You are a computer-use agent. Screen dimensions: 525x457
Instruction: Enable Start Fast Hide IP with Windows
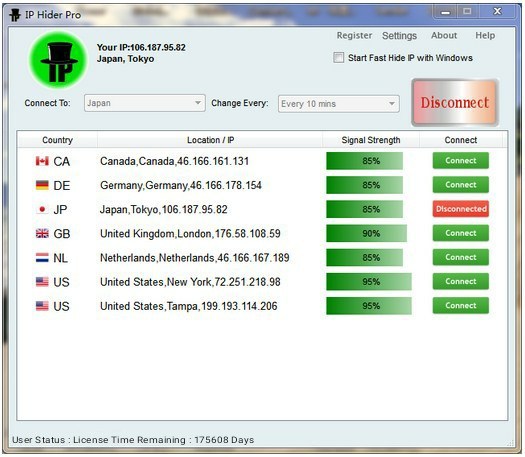pyautogui.click(x=339, y=58)
